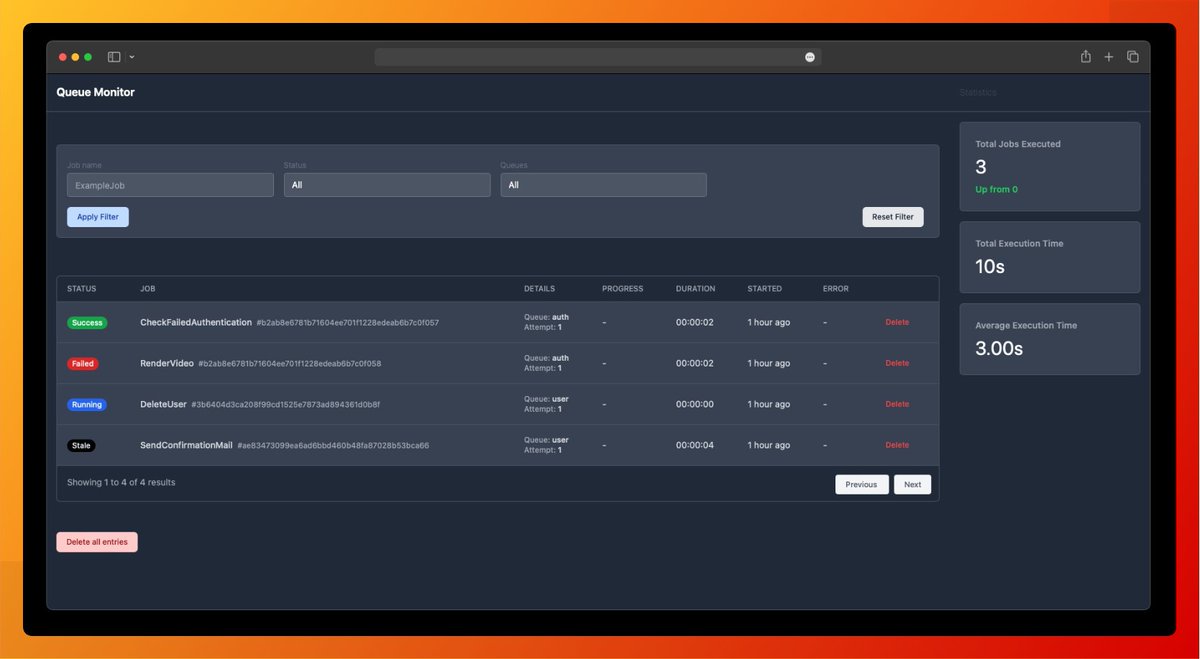Select the SendConfirmationMail job name
The width and height of the screenshot is (1200, 659).
[186, 445]
